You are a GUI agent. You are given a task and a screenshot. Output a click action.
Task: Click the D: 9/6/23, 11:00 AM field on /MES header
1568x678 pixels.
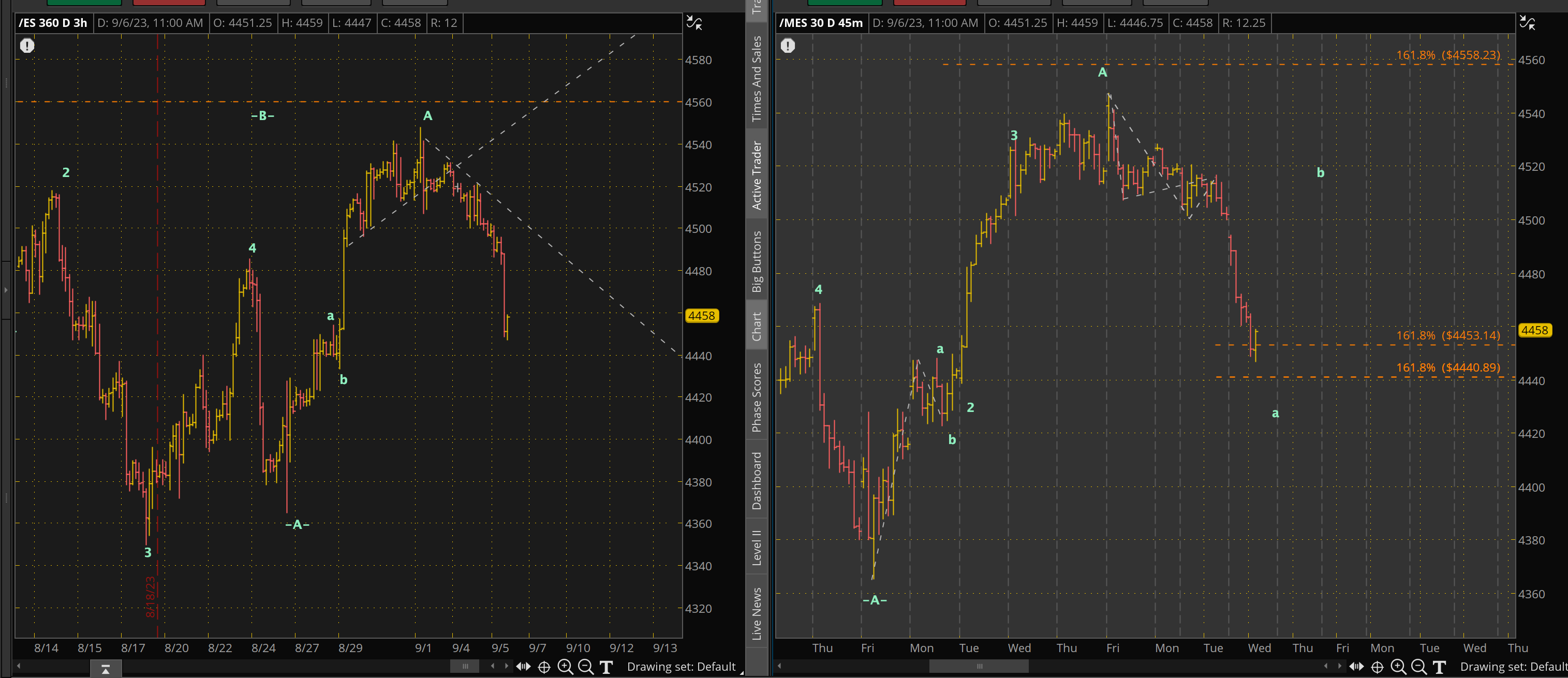pos(925,23)
